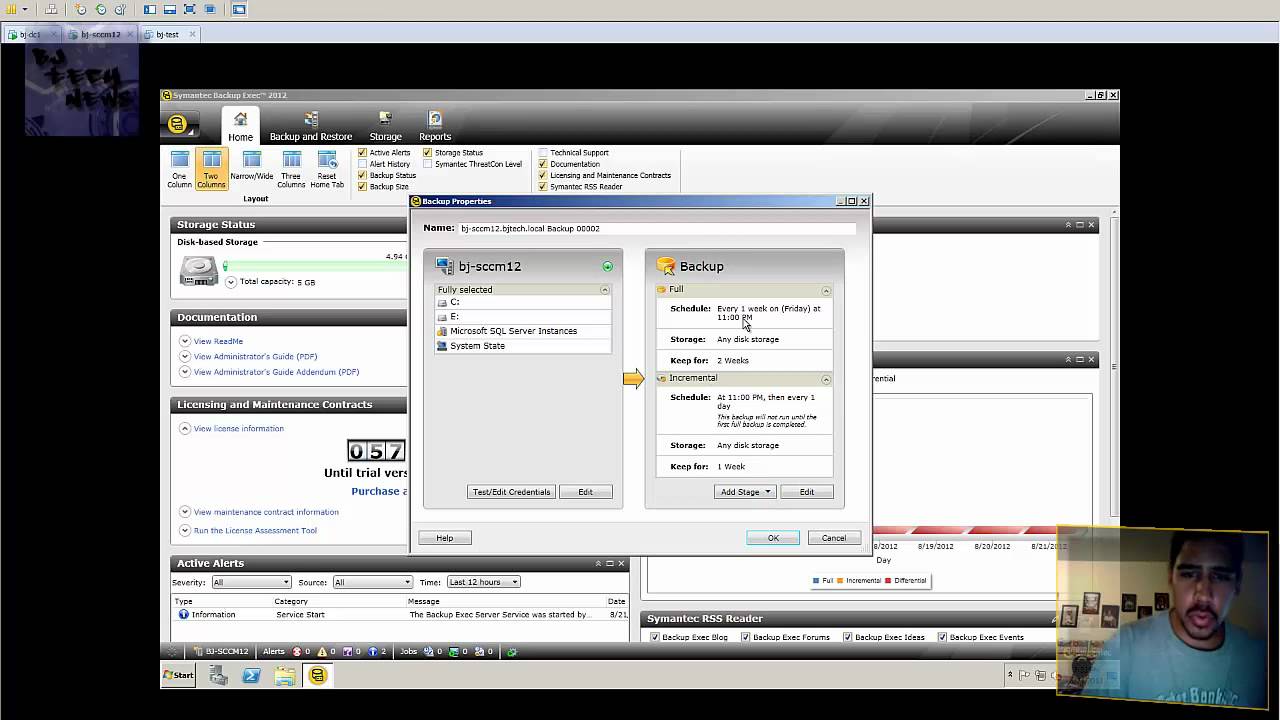Open Source dropdown in Active Alerts
The height and width of the screenshot is (720, 1280).
[x=372, y=582]
